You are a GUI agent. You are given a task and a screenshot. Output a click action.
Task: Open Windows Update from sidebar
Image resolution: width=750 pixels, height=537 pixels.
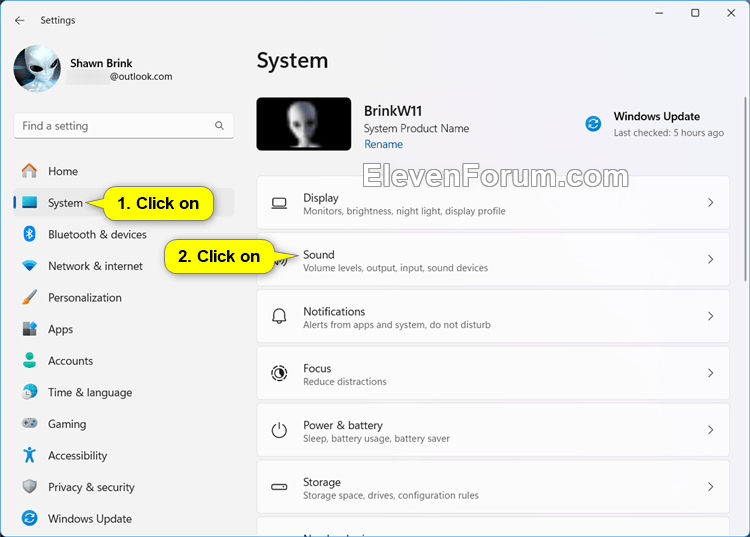pos(123,518)
